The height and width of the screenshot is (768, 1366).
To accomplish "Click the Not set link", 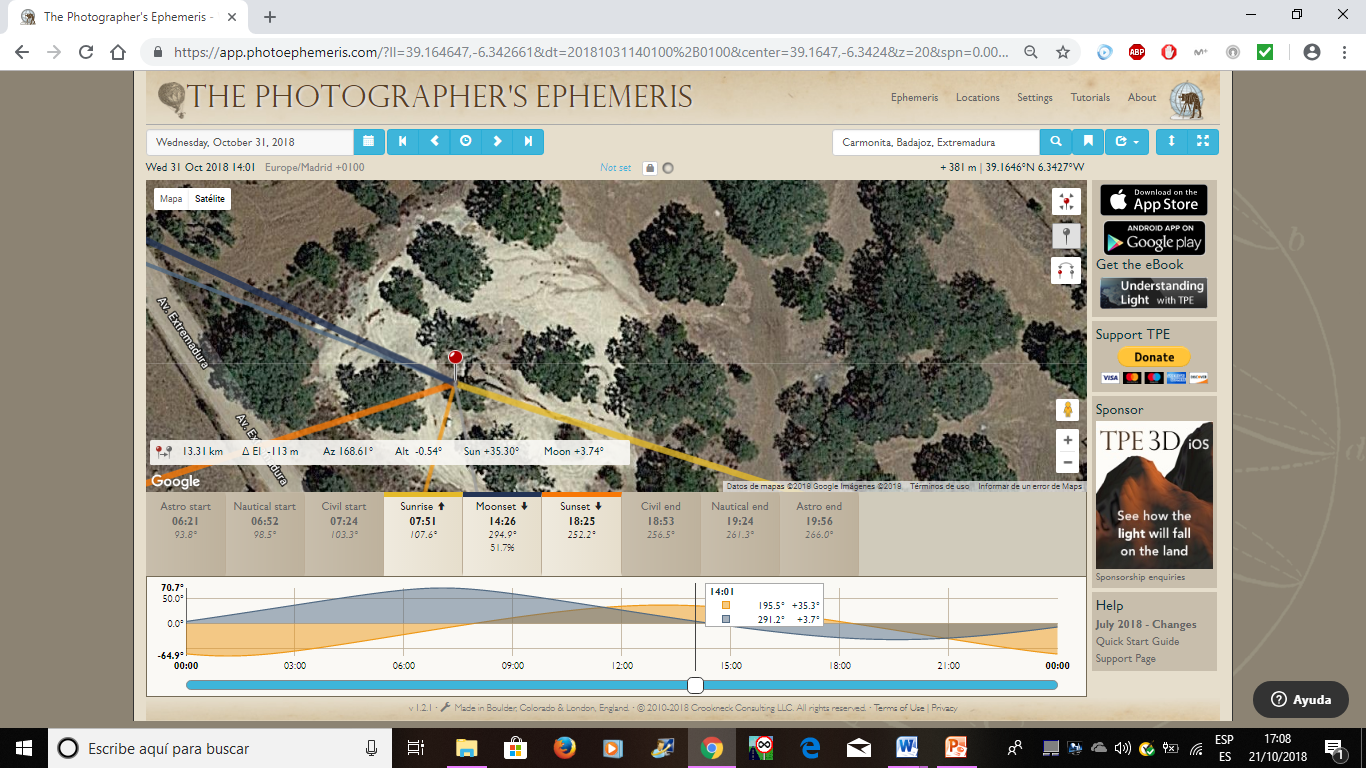I will (616, 168).
